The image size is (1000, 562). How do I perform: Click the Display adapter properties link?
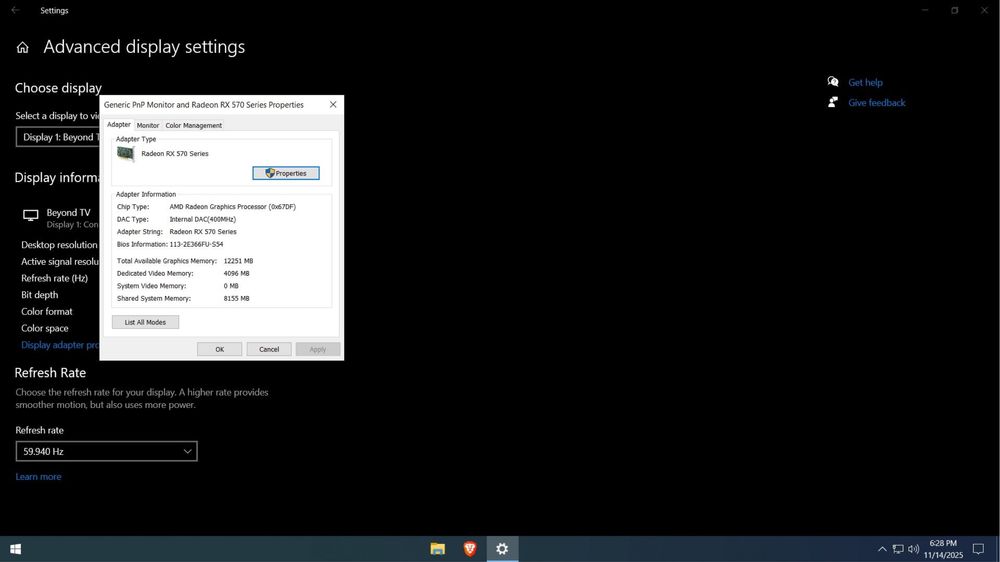(x=60, y=345)
